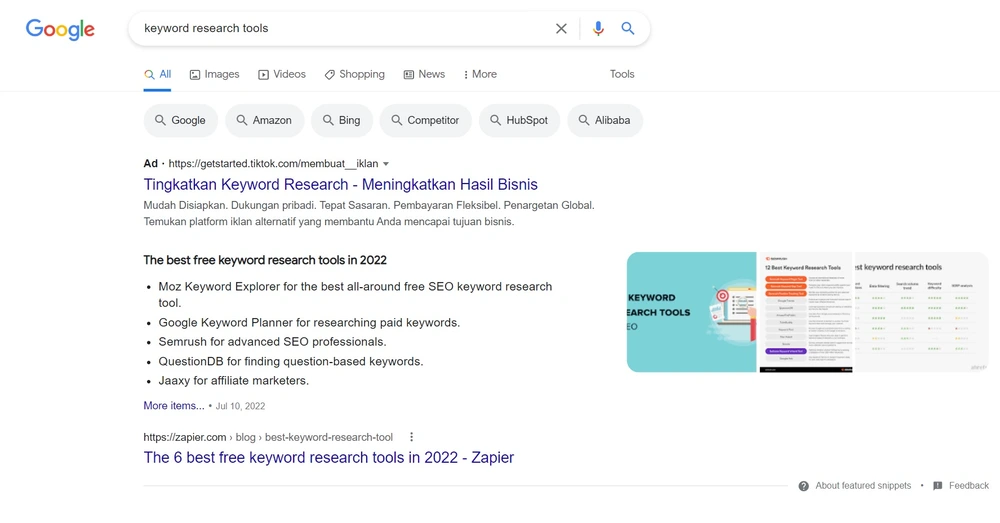Image resolution: width=1000 pixels, height=523 pixels.
Task: Click the Google logo
Action: (x=60, y=29)
